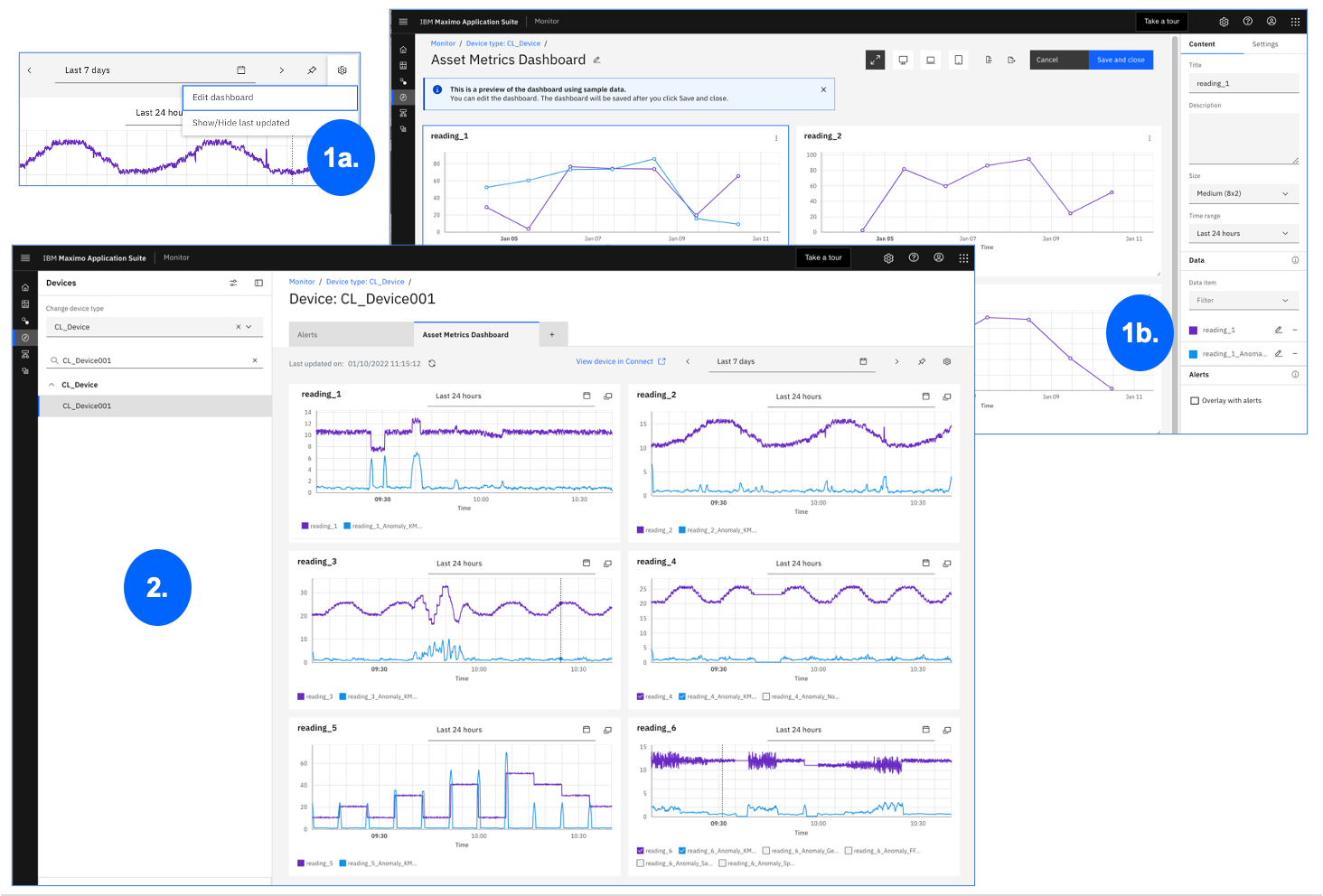
Task: Click import file icon in dashboard editor
Action: (989, 60)
